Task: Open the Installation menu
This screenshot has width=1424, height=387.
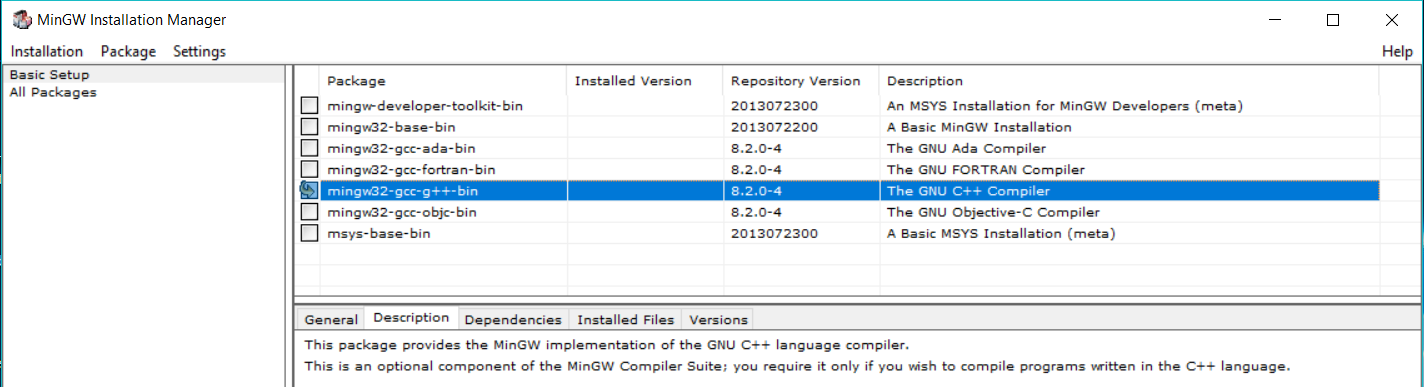Action: click(x=47, y=51)
